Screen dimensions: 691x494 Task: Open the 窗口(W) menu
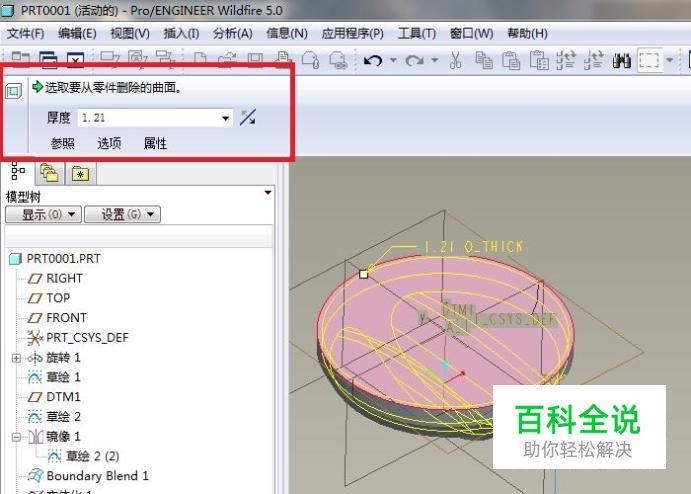point(472,33)
